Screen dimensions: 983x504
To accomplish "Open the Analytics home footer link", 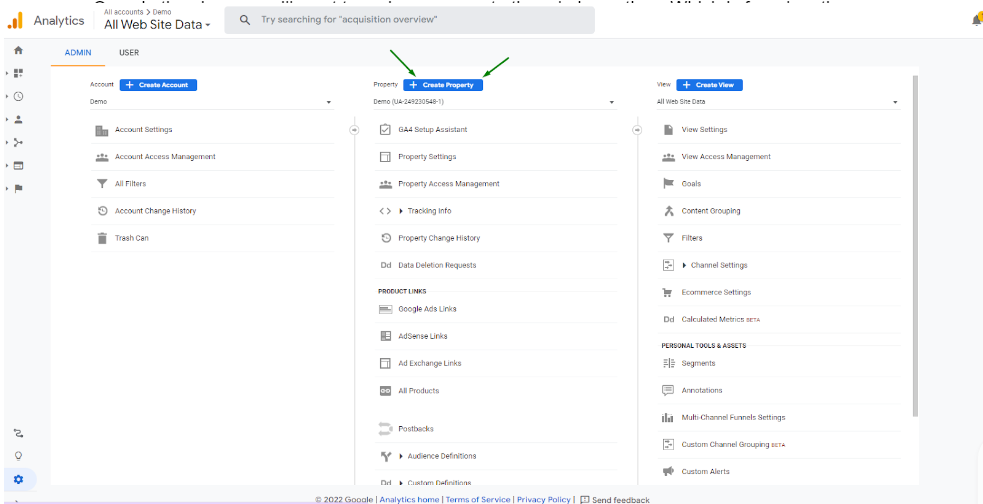I will (x=409, y=500).
